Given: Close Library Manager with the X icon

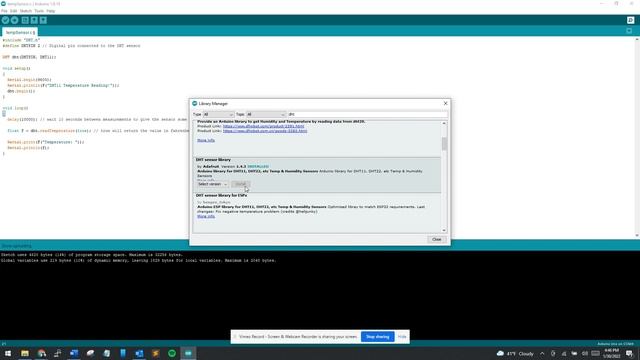Looking at the screenshot, I should point(445,104).
